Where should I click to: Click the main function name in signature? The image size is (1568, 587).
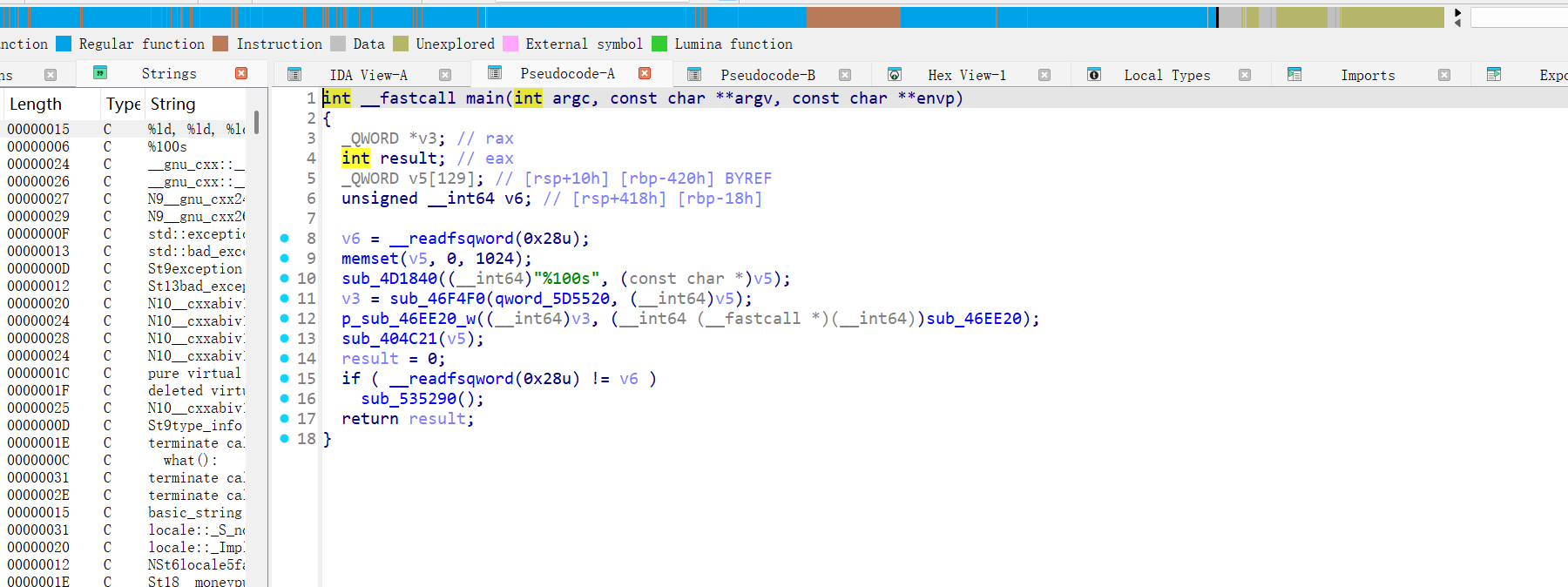[x=485, y=98]
